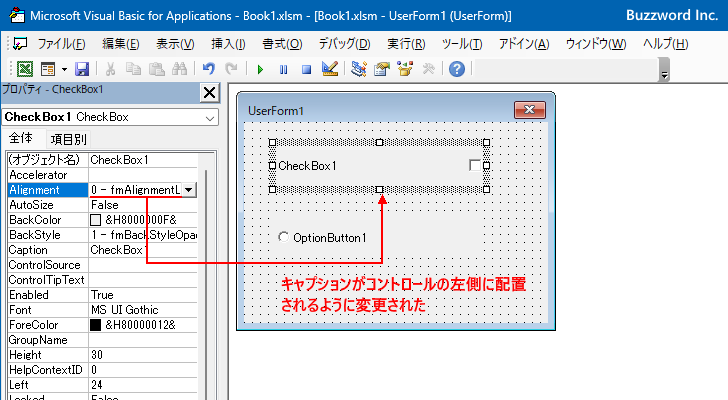Screen dimensions: 728x400
Task: Select the OptionButton1 radio button
Action: coord(284,237)
